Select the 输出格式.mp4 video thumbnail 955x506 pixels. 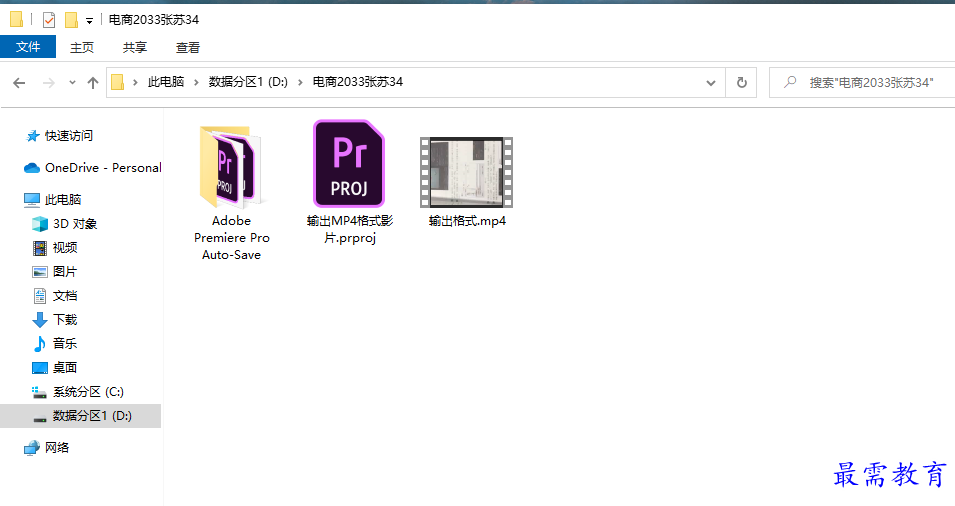pyautogui.click(x=467, y=172)
